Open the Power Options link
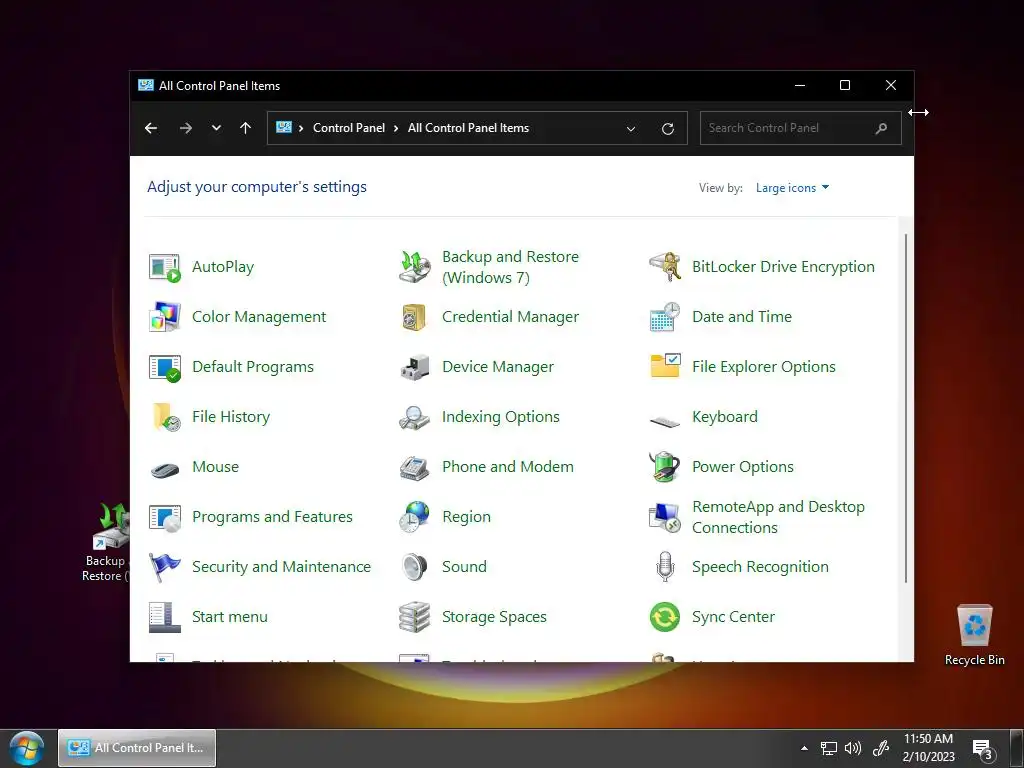Viewport: 1024px width, 768px height. 743,467
